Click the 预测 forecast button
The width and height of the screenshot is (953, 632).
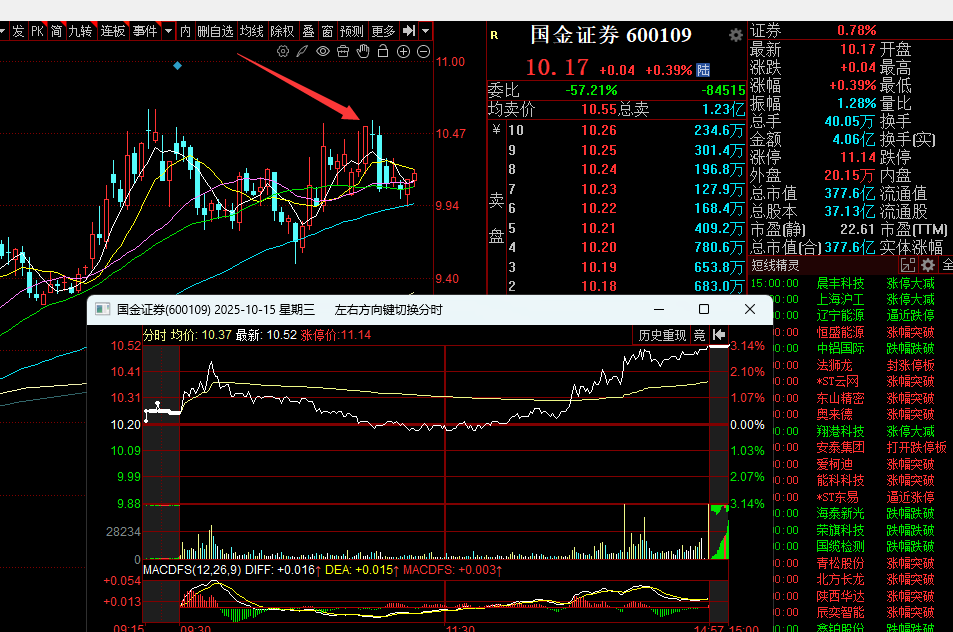(x=351, y=31)
